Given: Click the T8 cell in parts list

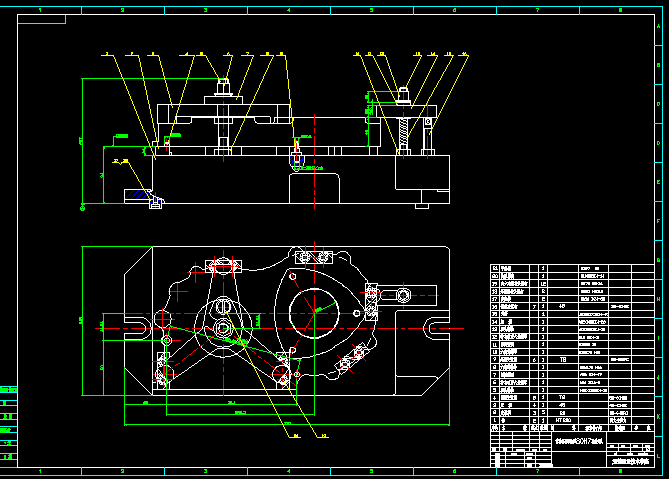Looking at the screenshot, I should [x=563, y=358].
